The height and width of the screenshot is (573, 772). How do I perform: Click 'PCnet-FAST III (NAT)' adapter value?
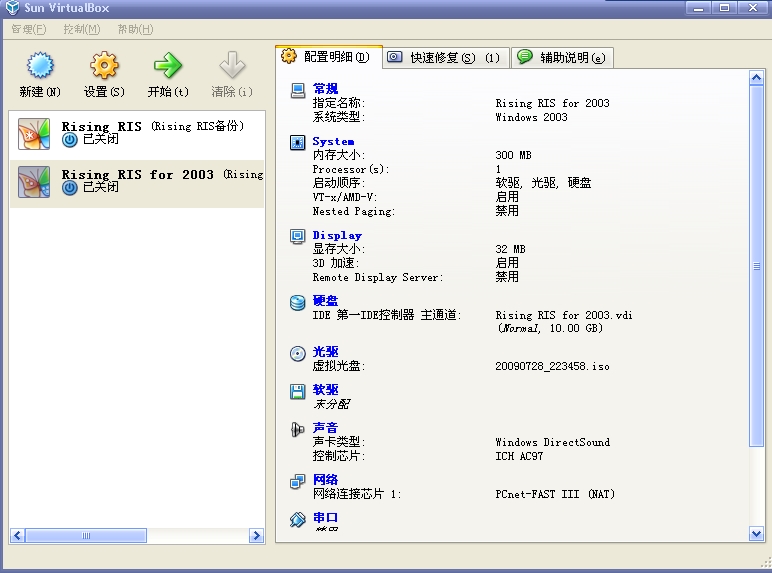coord(555,494)
